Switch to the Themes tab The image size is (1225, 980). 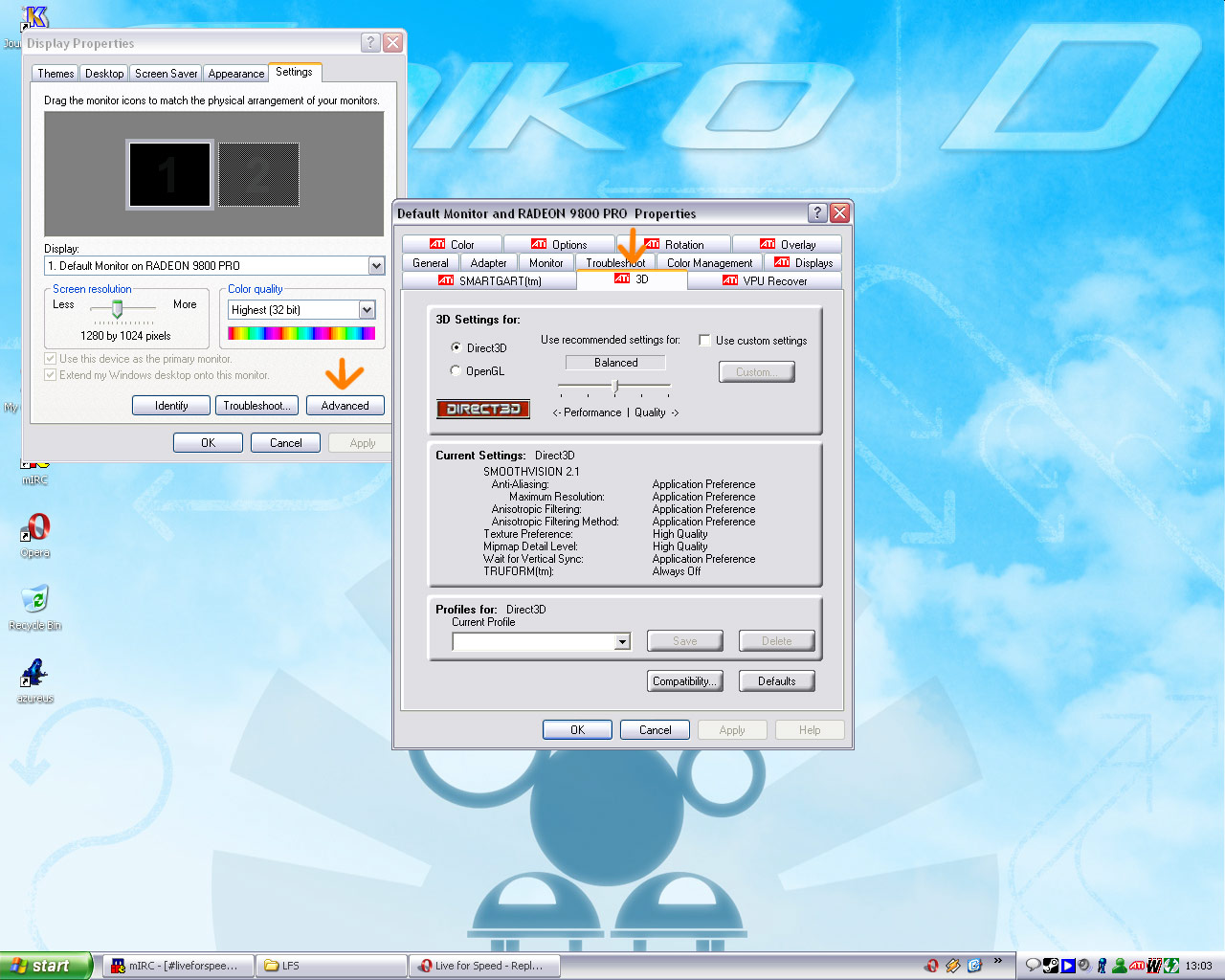56,74
